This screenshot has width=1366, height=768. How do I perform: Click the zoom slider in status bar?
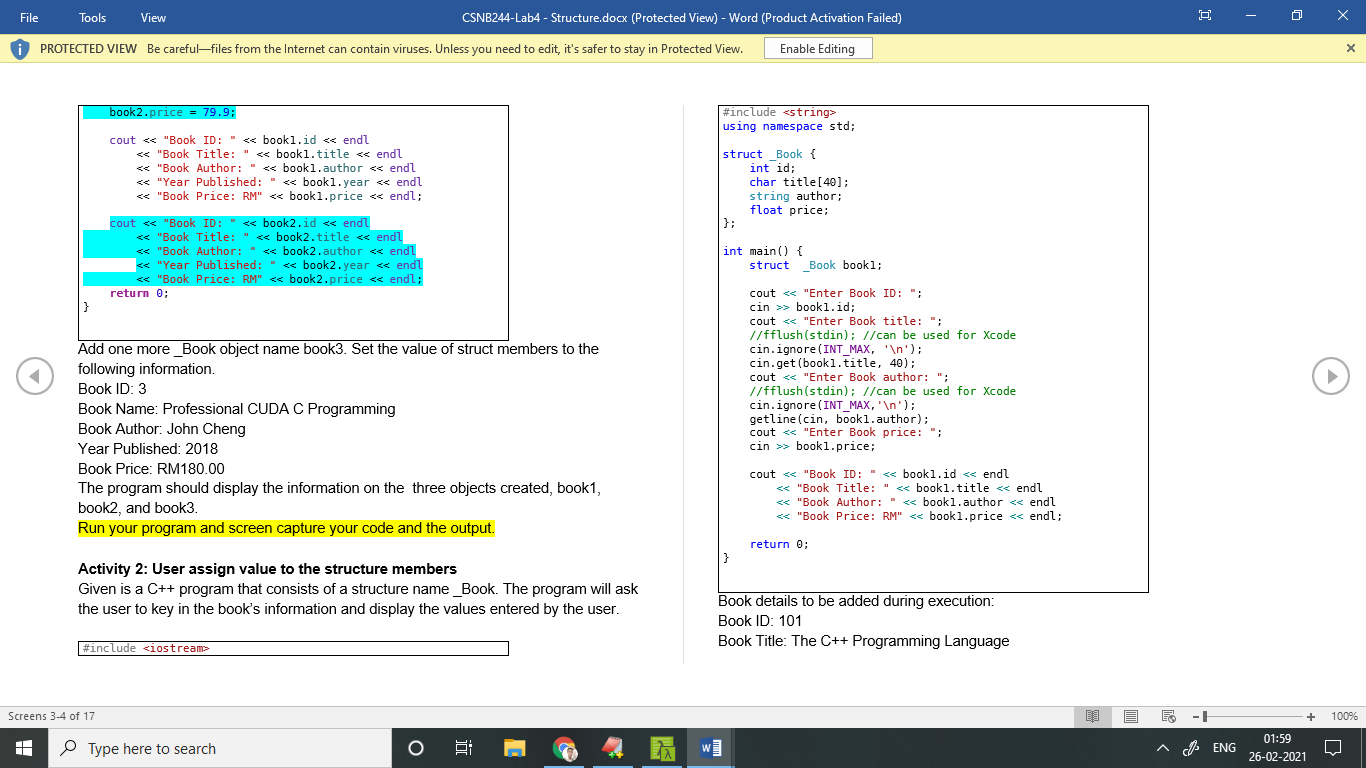tap(1253, 716)
